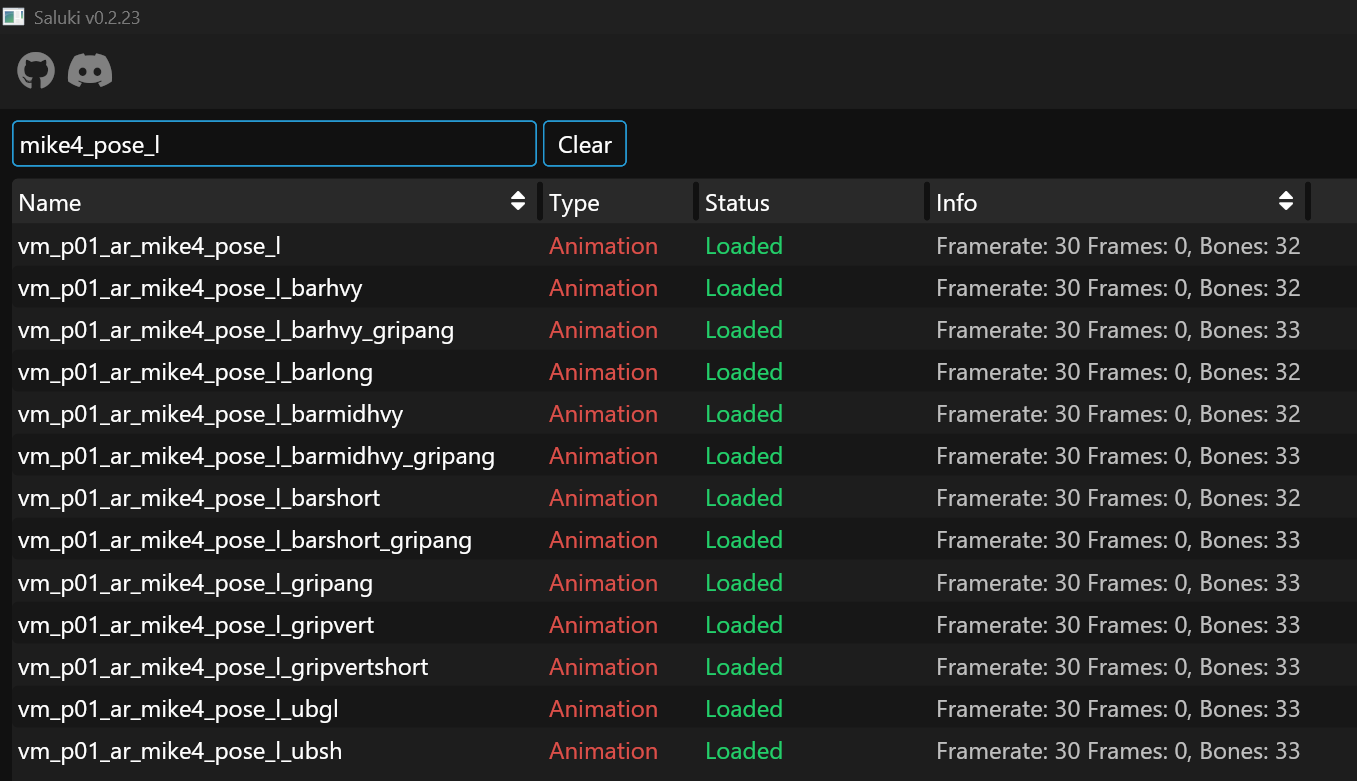Focus the mike4_pose_l search field
The height and width of the screenshot is (781, 1357).
274,144
